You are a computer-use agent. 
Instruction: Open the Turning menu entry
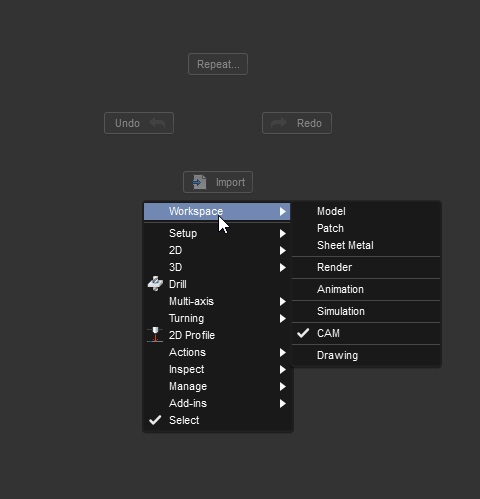point(218,318)
